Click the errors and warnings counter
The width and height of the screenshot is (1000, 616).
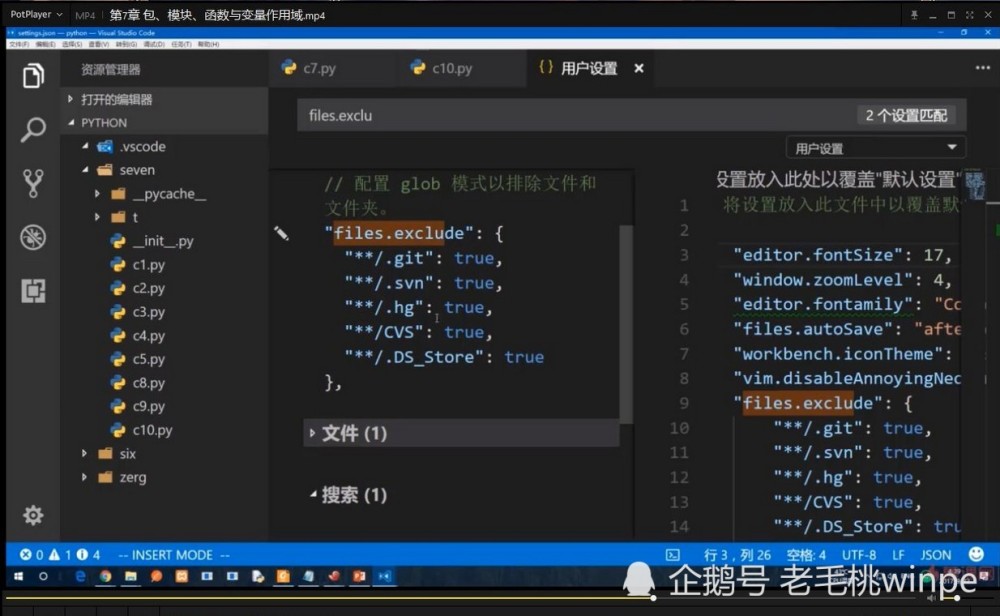coord(60,555)
